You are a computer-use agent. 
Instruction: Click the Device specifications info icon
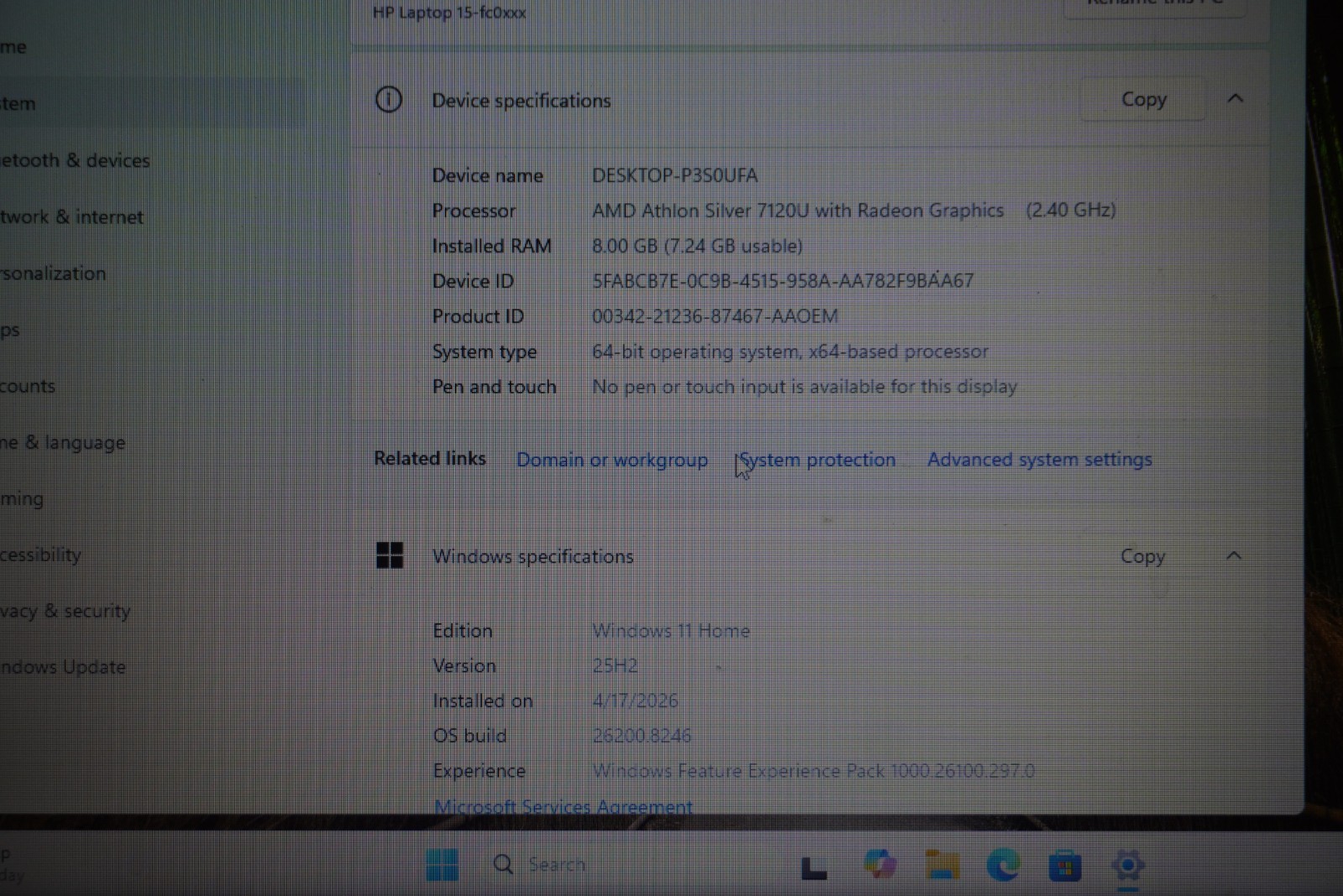point(389,100)
